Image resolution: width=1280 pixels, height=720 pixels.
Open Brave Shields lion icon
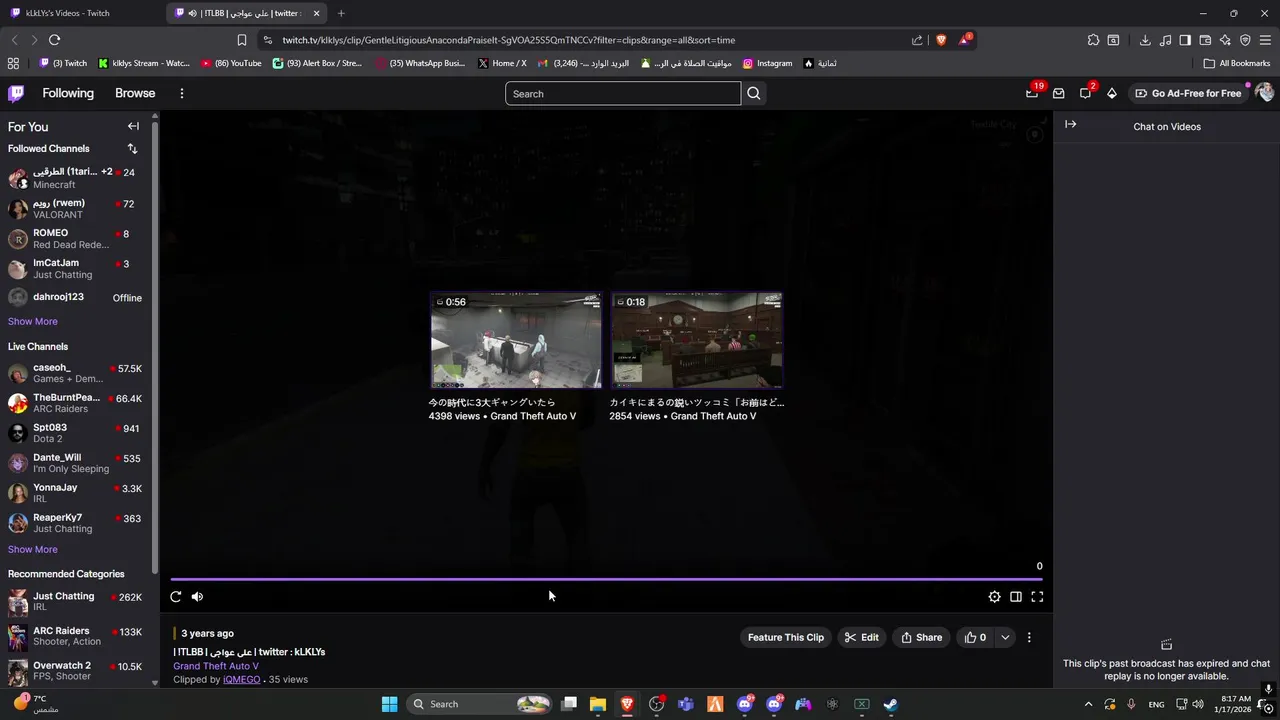pos(941,40)
